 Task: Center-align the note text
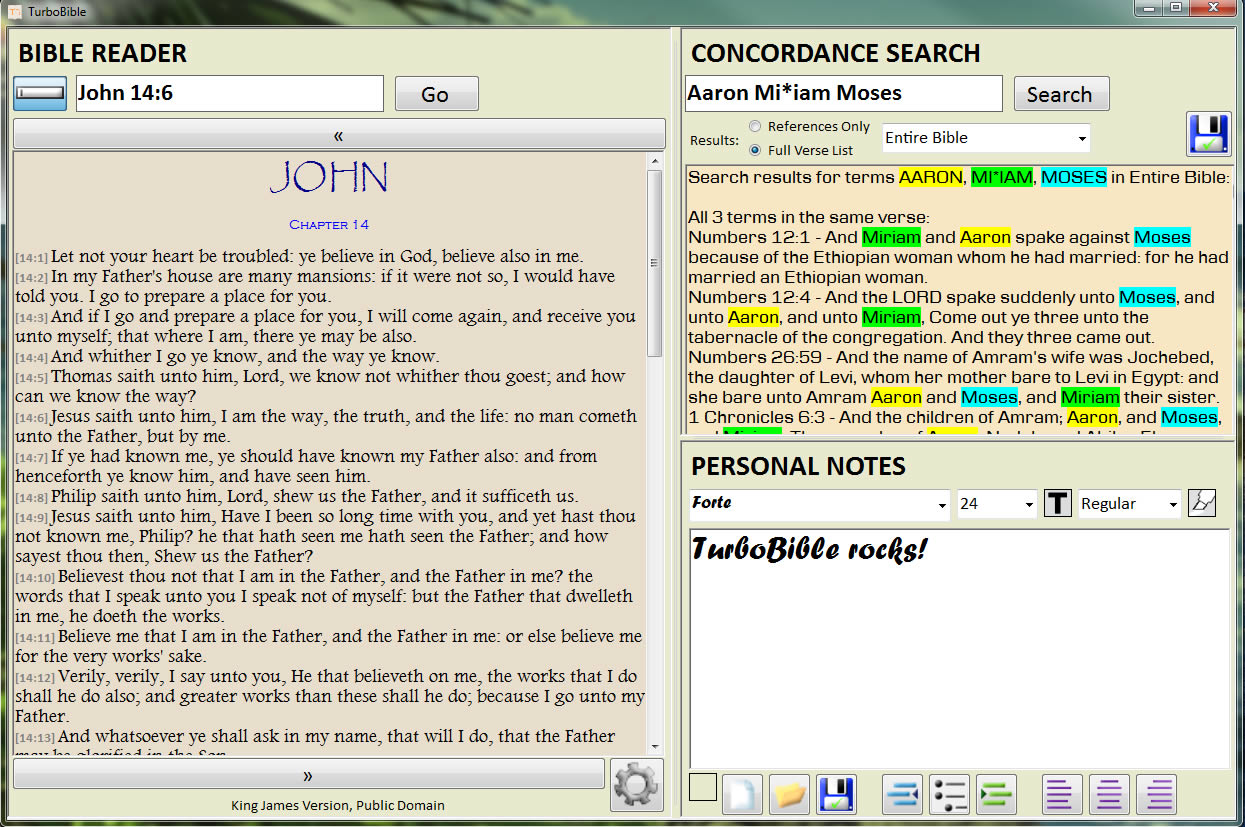tap(1109, 795)
